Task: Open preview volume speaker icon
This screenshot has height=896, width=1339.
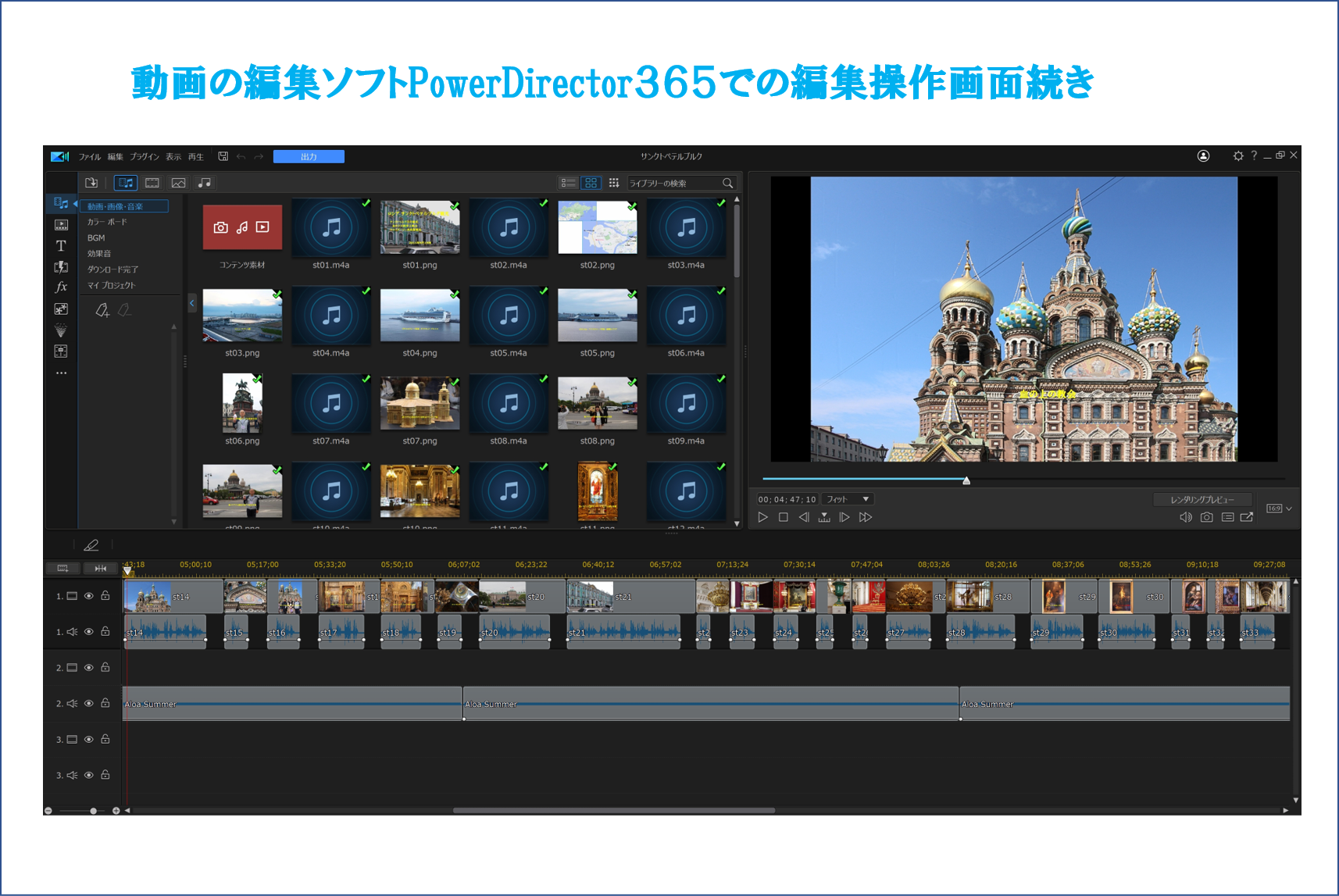Action: (1186, 517)
